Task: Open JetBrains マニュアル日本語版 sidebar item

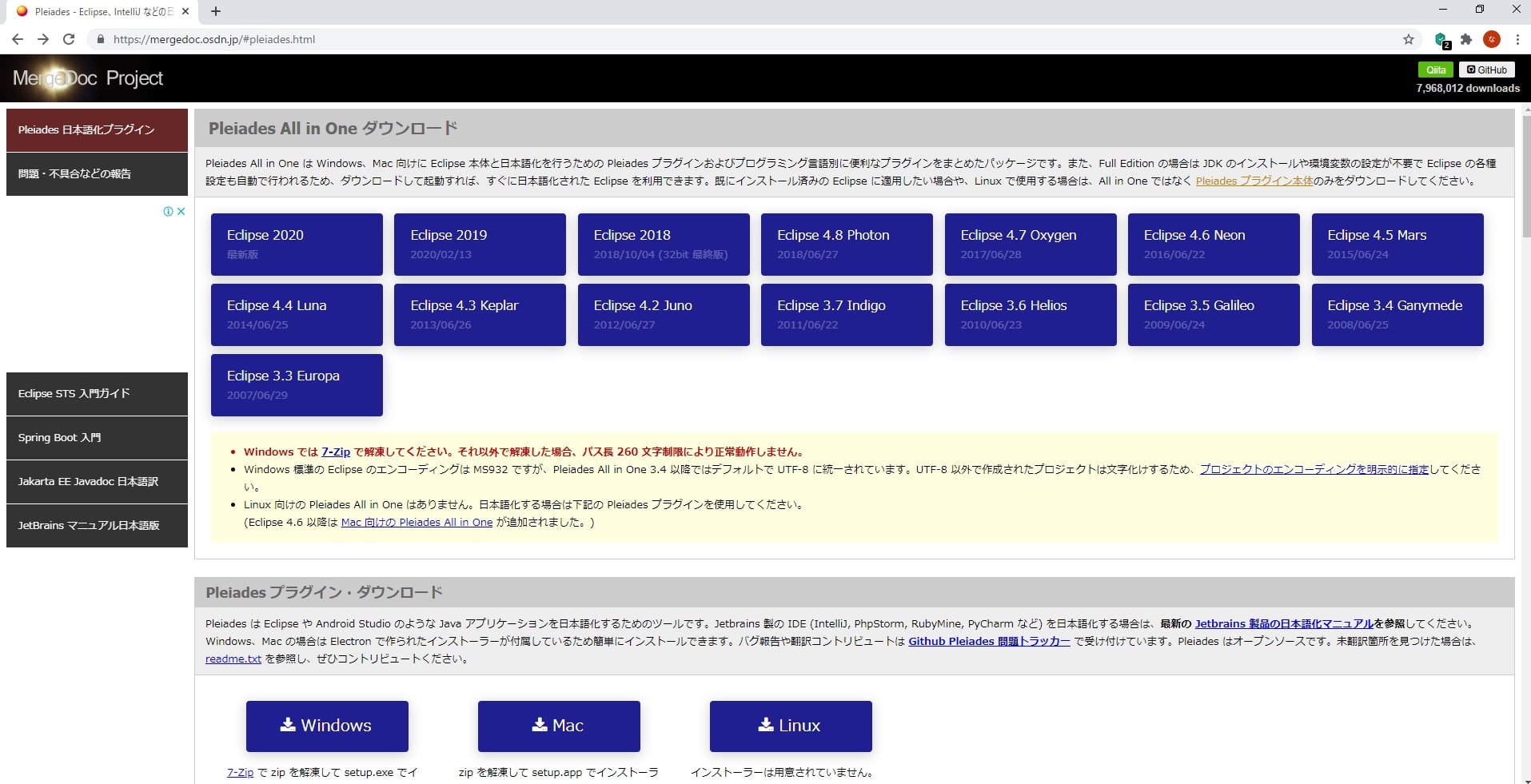Action: point(97,525)
